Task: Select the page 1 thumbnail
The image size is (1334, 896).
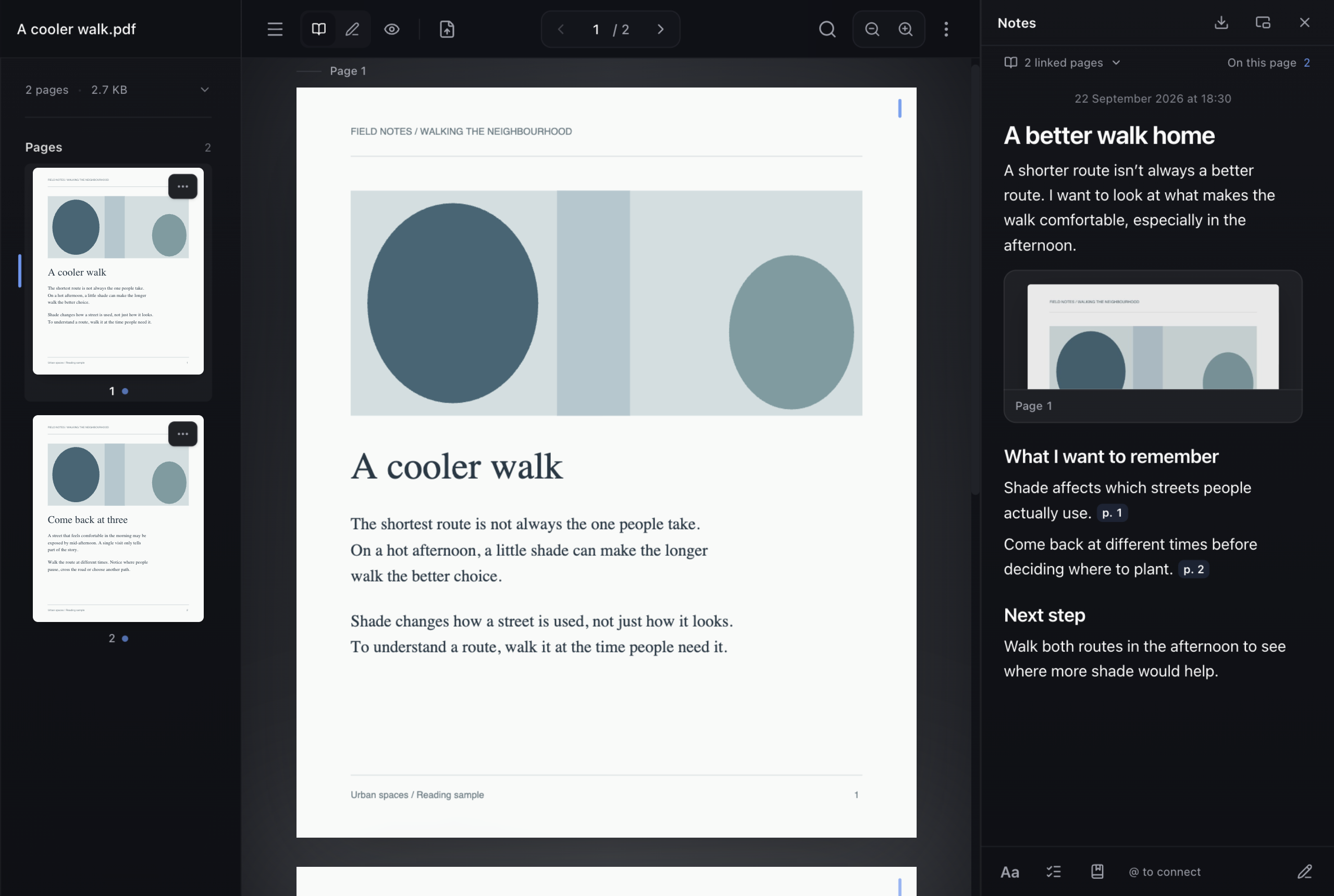Action: pyautogui.click(x=118, y=271)
